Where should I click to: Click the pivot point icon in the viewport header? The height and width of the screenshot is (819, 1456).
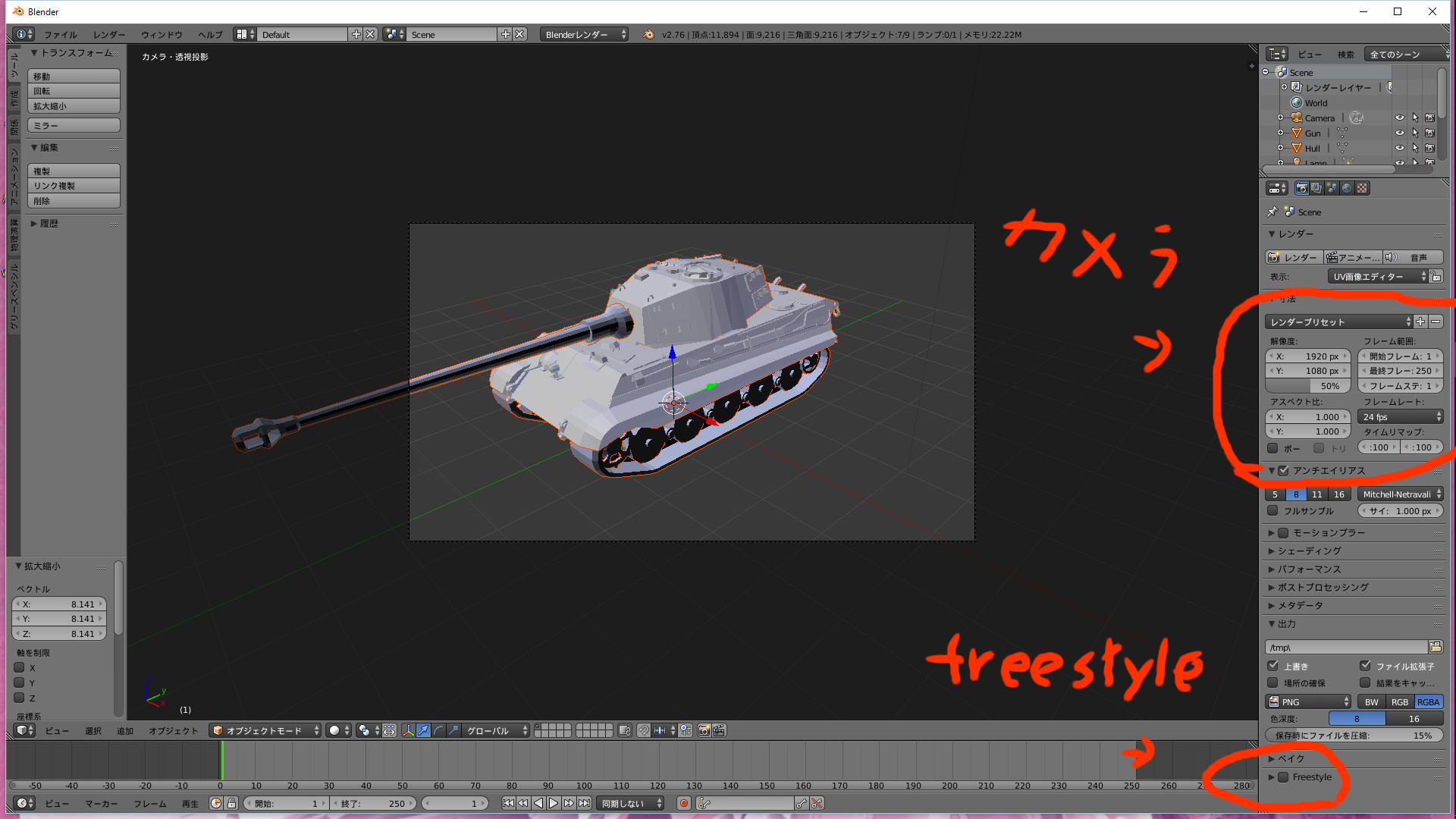coord(368,730)
